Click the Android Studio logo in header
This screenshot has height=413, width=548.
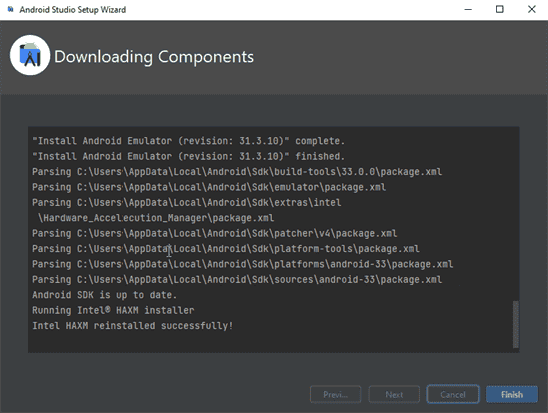tap(30, 55)
